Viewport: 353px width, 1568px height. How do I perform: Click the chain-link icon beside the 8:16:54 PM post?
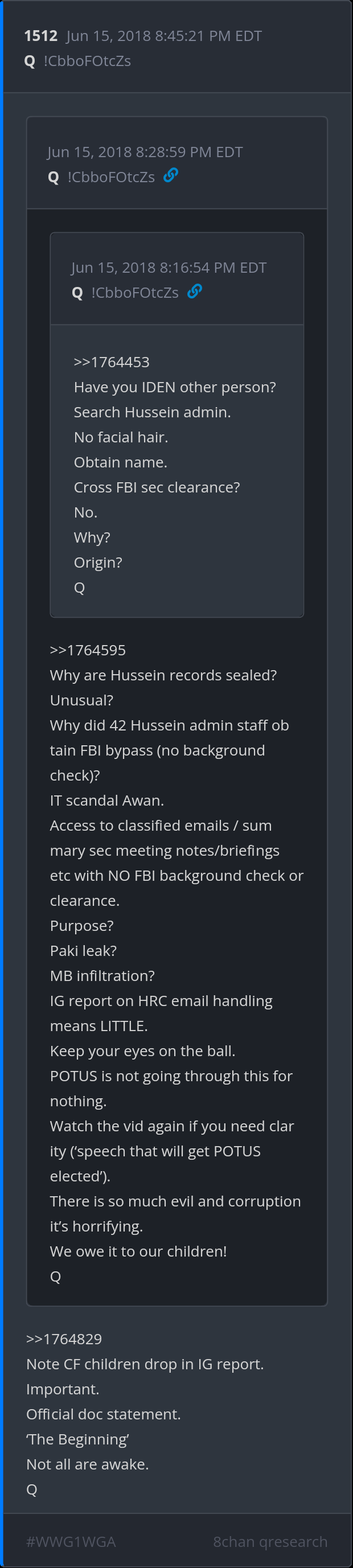click(195, 291)
